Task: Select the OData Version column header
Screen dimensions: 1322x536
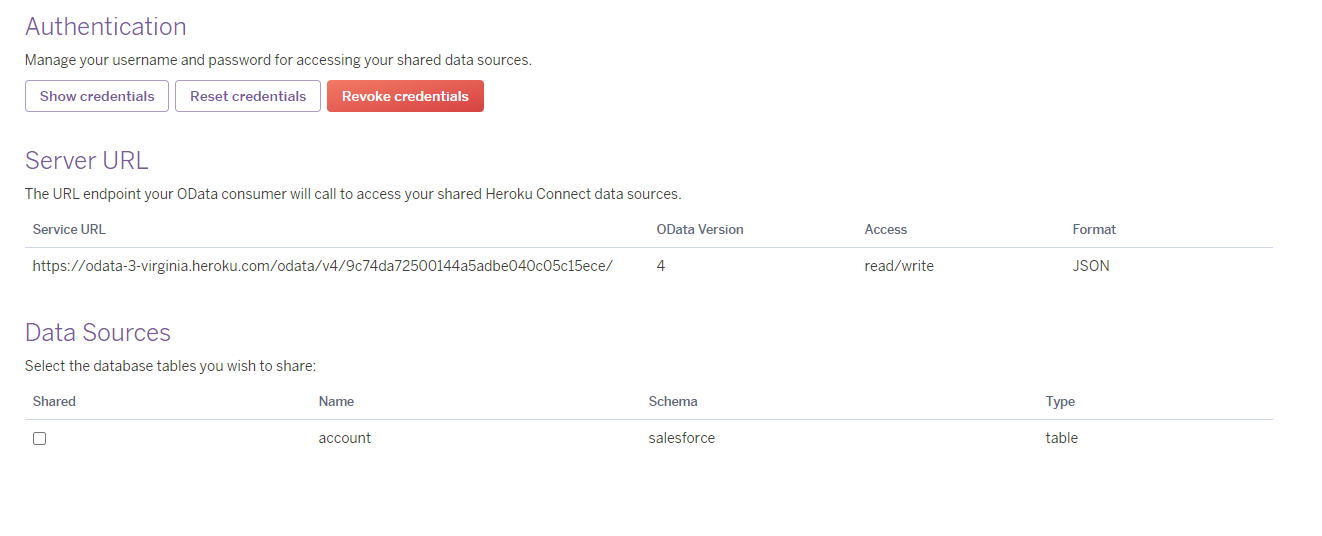Action: 700,229
